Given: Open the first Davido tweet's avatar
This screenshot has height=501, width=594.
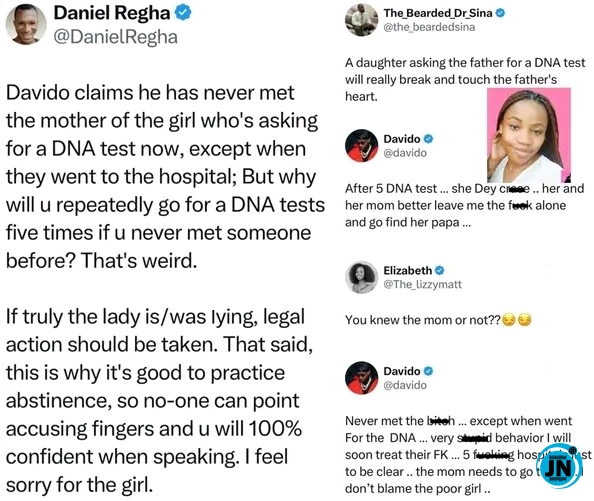Looking at the screenshot, I should click(x=361, y=145).
